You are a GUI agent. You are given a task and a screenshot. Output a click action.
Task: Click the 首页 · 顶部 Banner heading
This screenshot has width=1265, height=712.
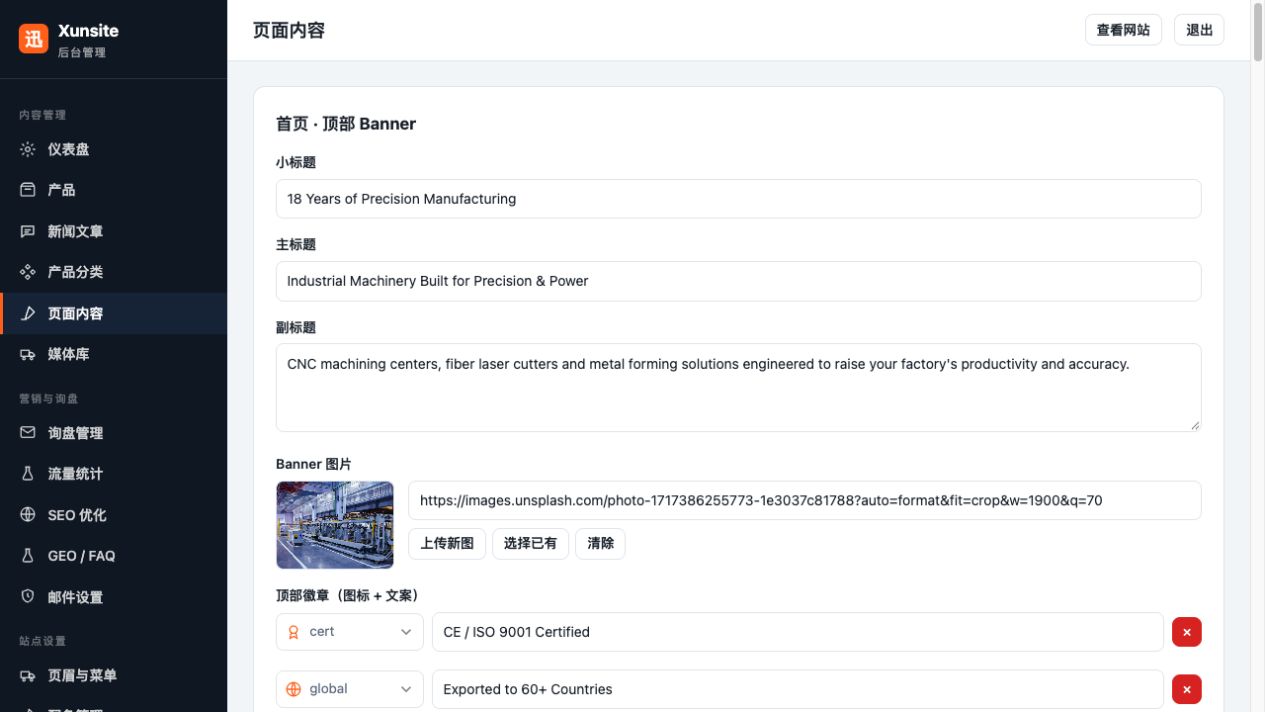point(346,124)
